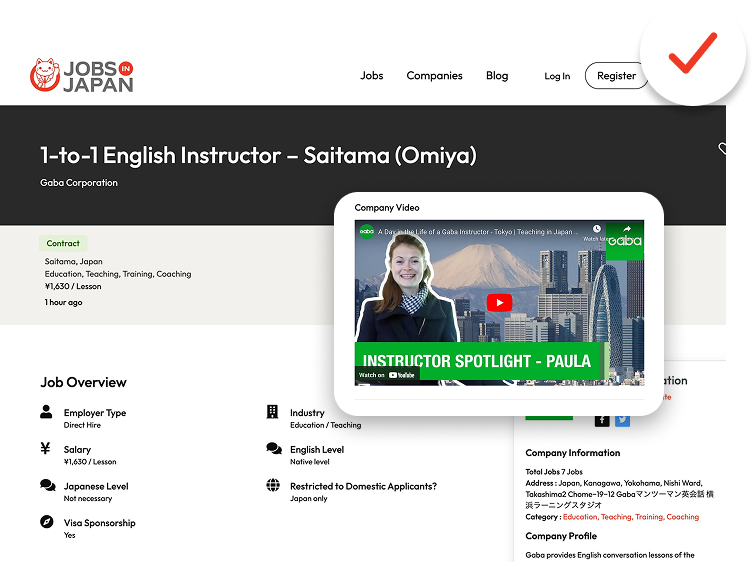The height and width of the screenshot is (562, 754).
Task: Share the job on Facebook
Action: point(602,420)
